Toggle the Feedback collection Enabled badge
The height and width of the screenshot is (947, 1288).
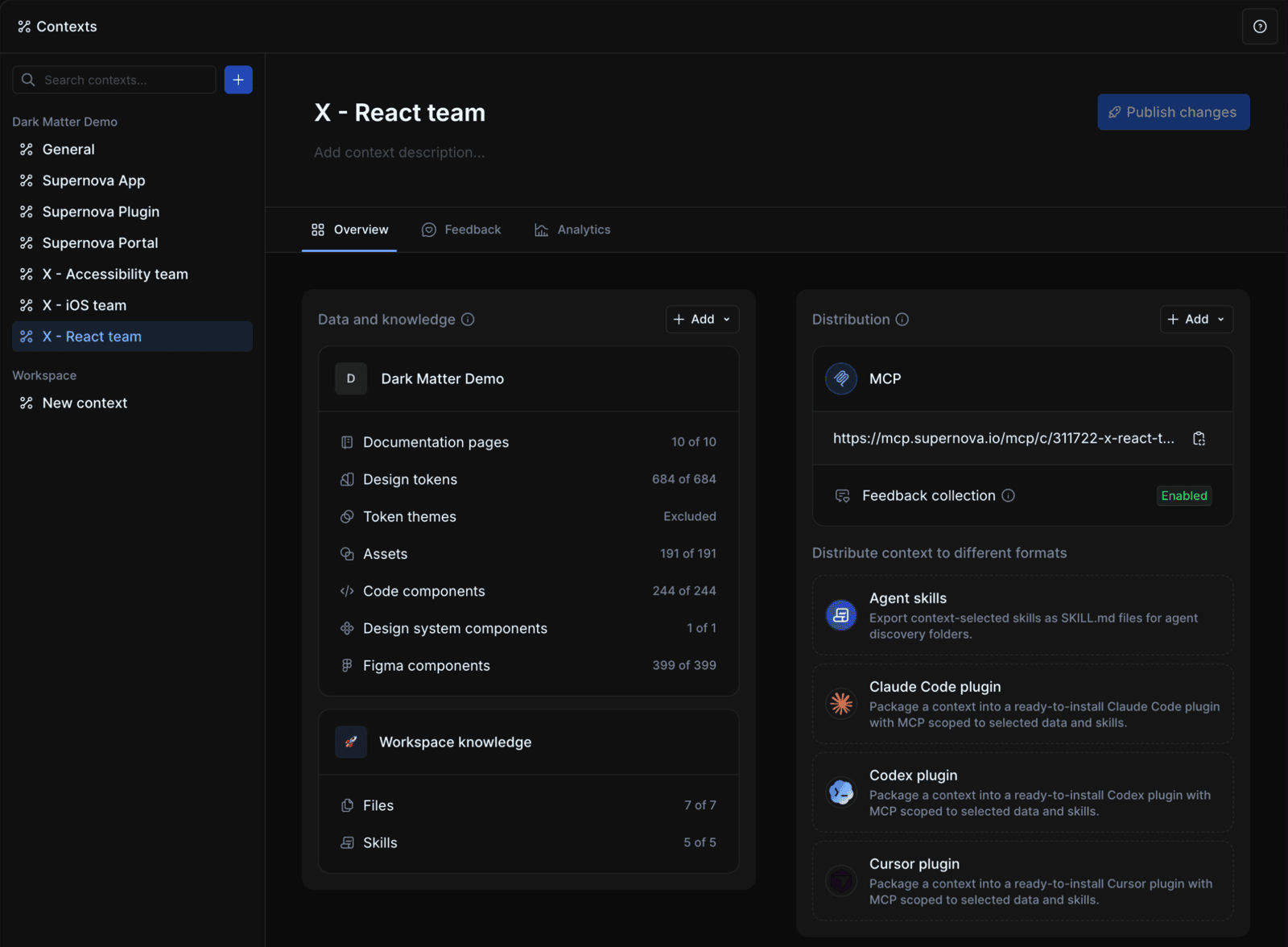point(1184,495)
